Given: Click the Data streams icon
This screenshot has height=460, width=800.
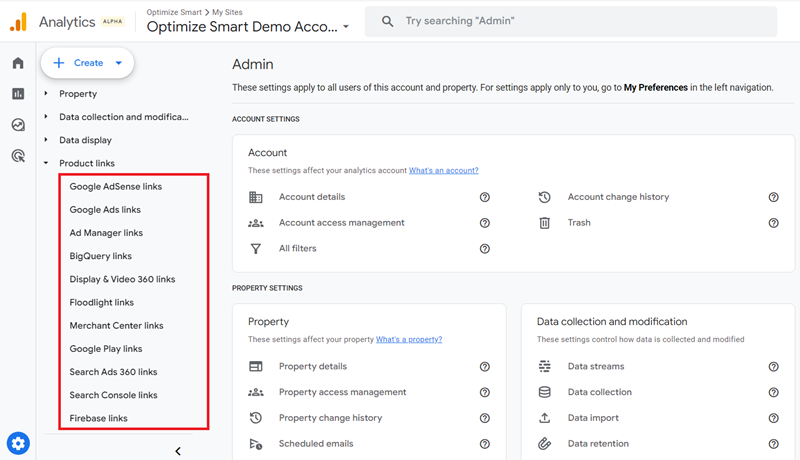Looking at the screenshot, I should coord(544,366).
